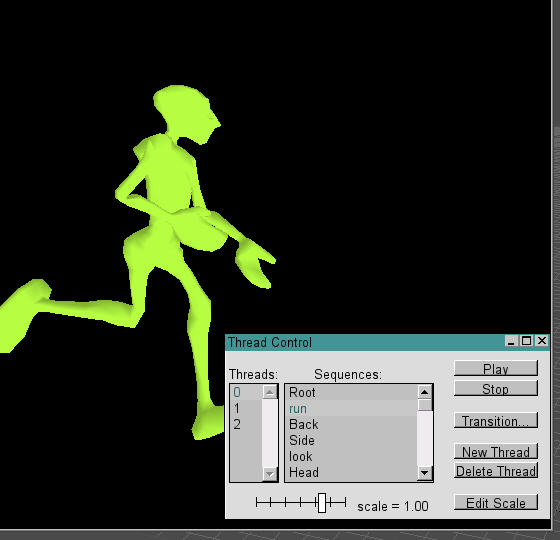Select thread 2 in Threads list
This screenshot has width=560, height=540.
(x=246, y=424)
